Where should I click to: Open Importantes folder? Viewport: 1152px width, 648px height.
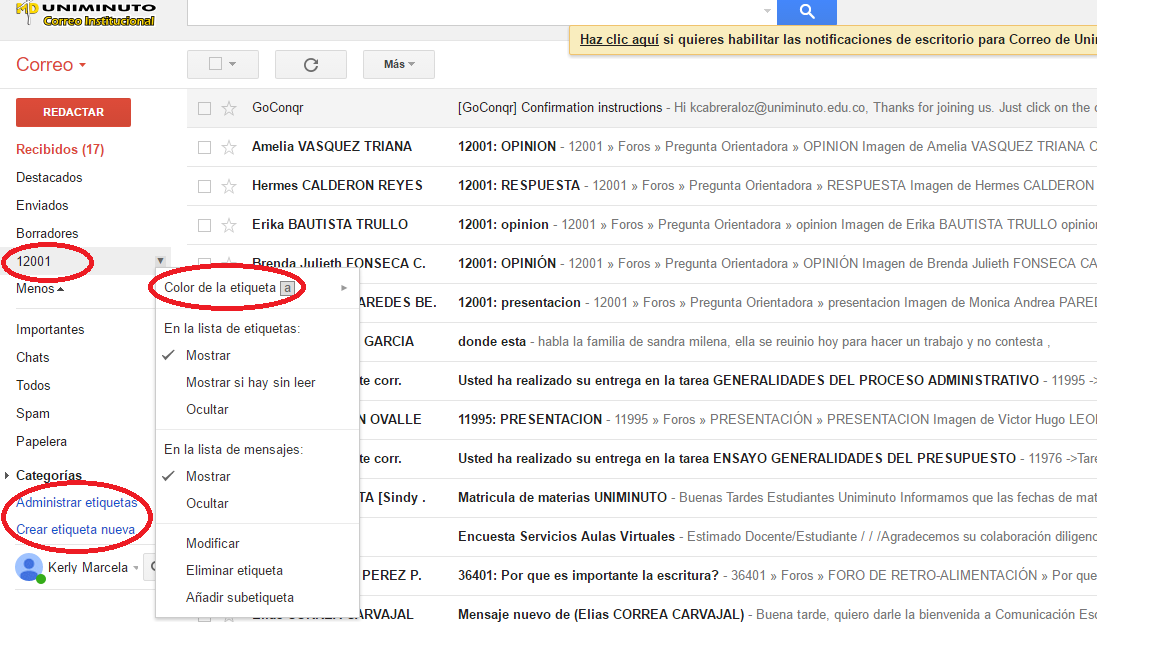pos(50,330)
